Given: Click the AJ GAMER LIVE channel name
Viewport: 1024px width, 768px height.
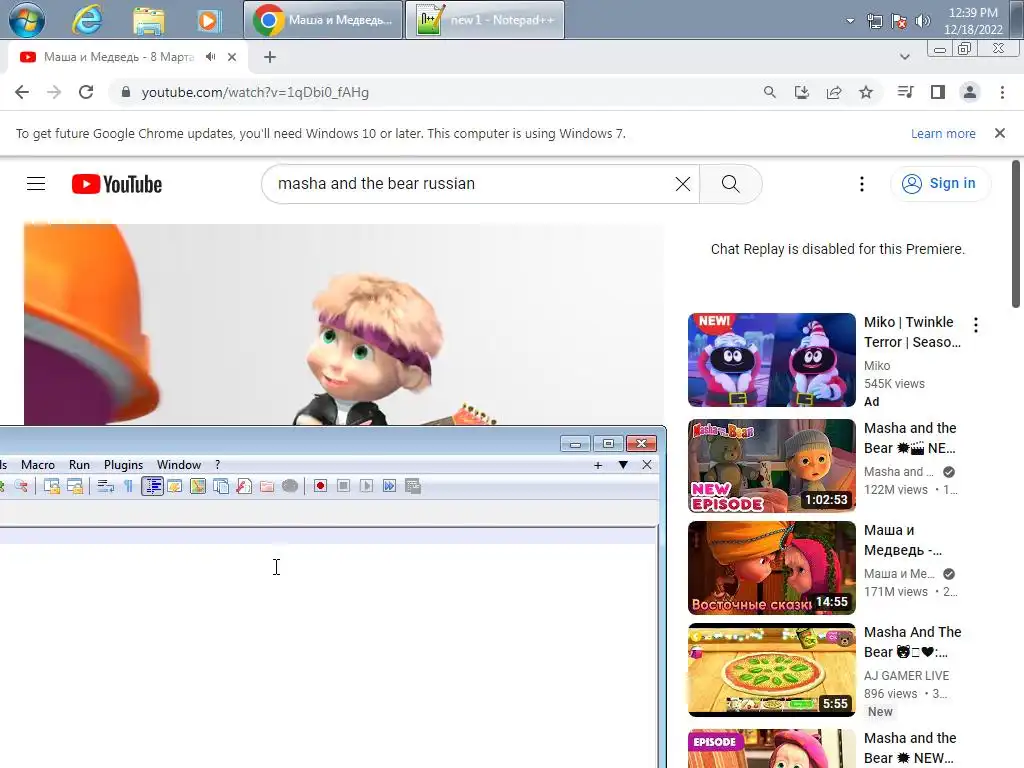Looking at the screenshot, I should 906,675.
